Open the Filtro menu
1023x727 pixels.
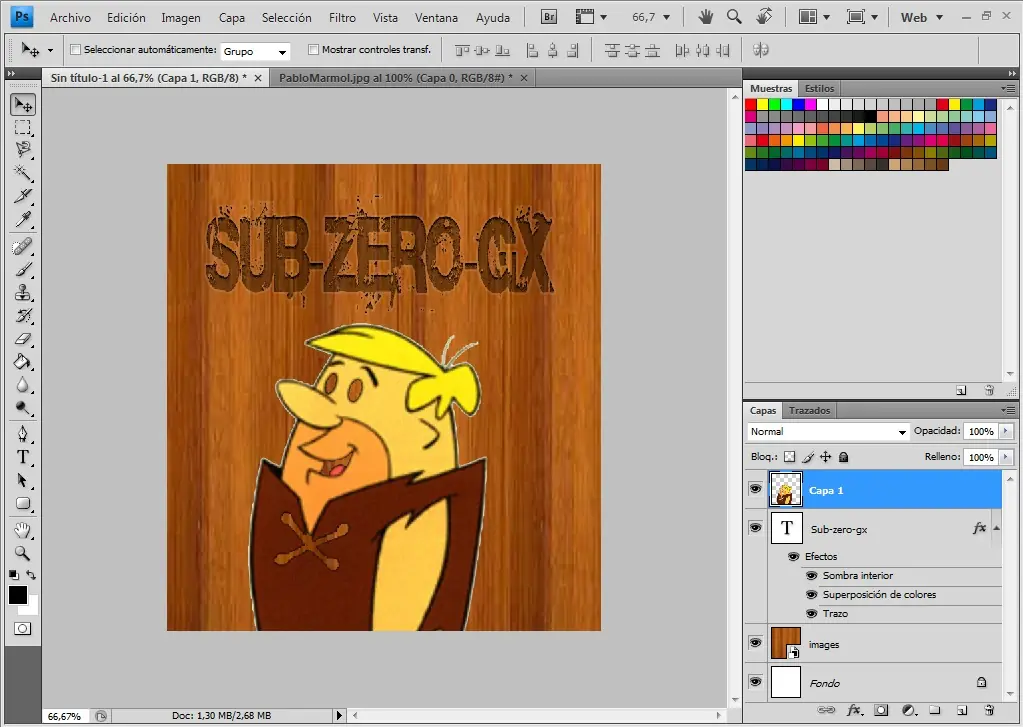(x=343, y=18)
